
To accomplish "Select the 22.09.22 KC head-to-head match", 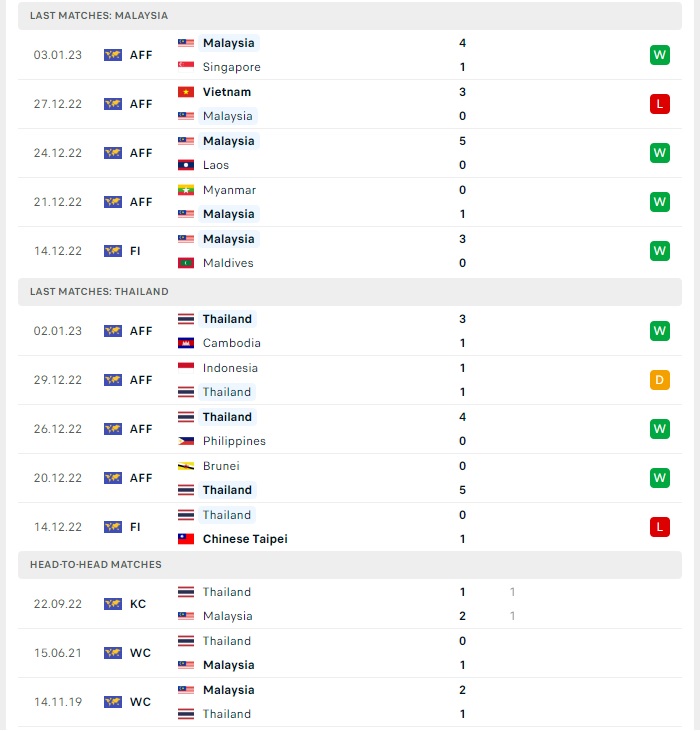I will click(x=350, y=604).
